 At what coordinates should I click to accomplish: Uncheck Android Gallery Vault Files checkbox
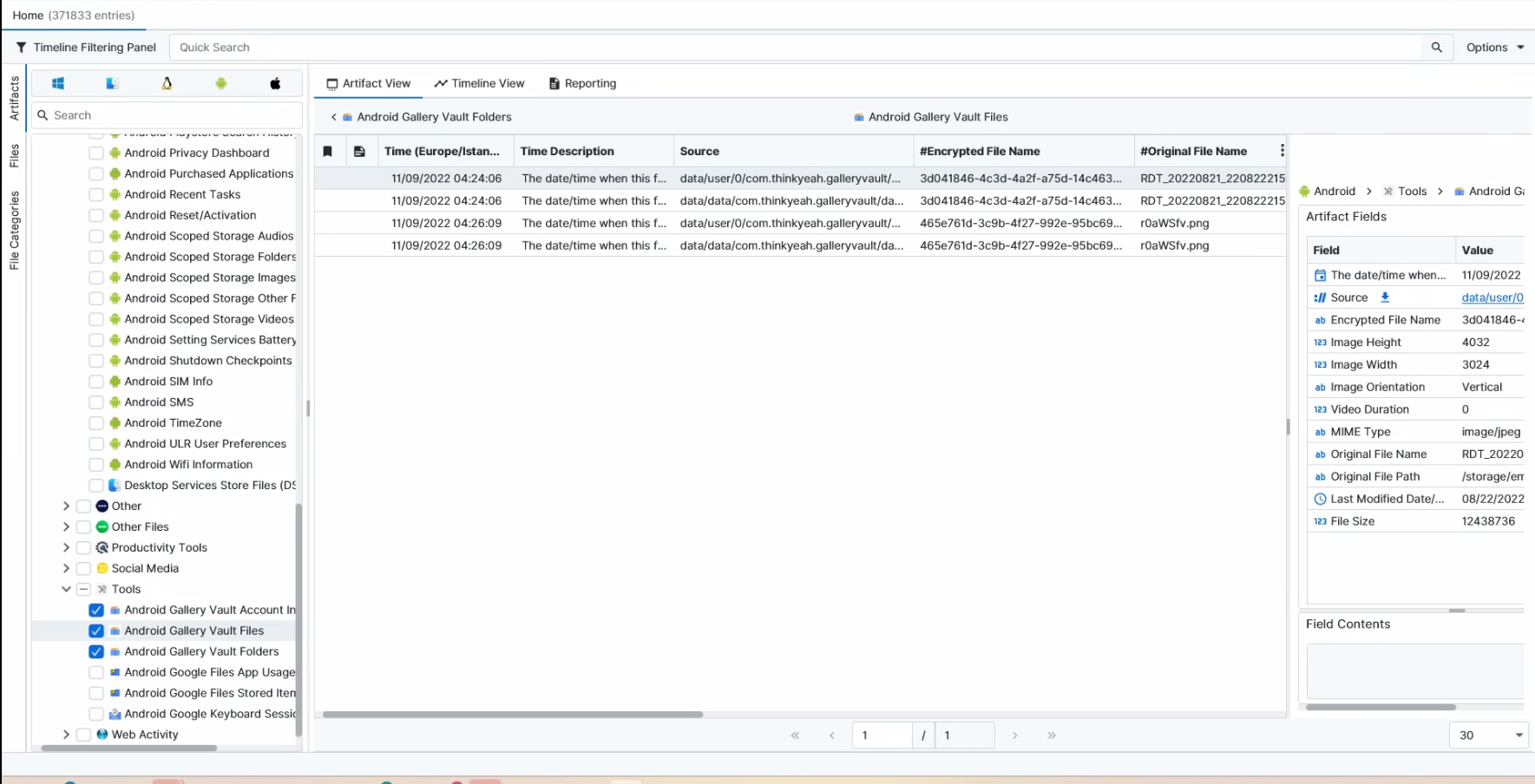coord(96,630)
